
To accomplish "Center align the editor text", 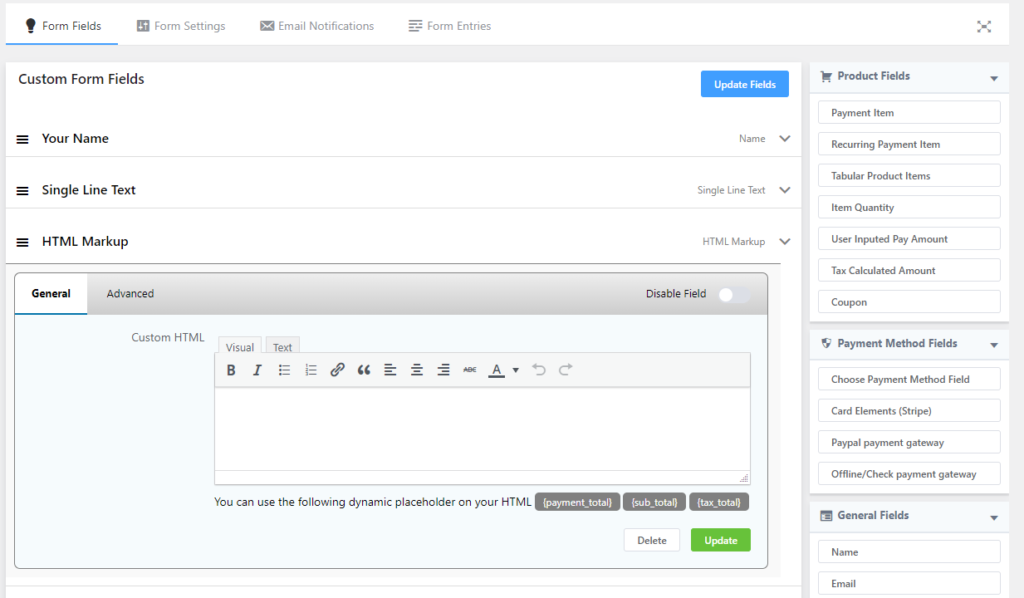I will tap(417, 370).
